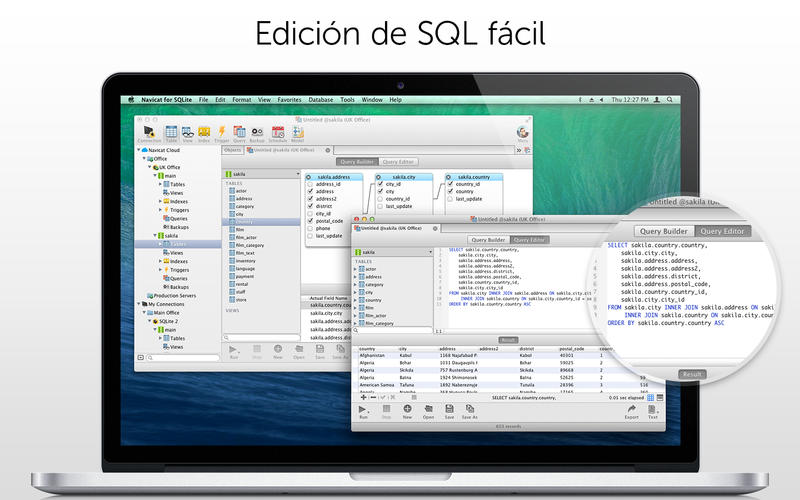Expand Indexes under main database

pos(160,202)
